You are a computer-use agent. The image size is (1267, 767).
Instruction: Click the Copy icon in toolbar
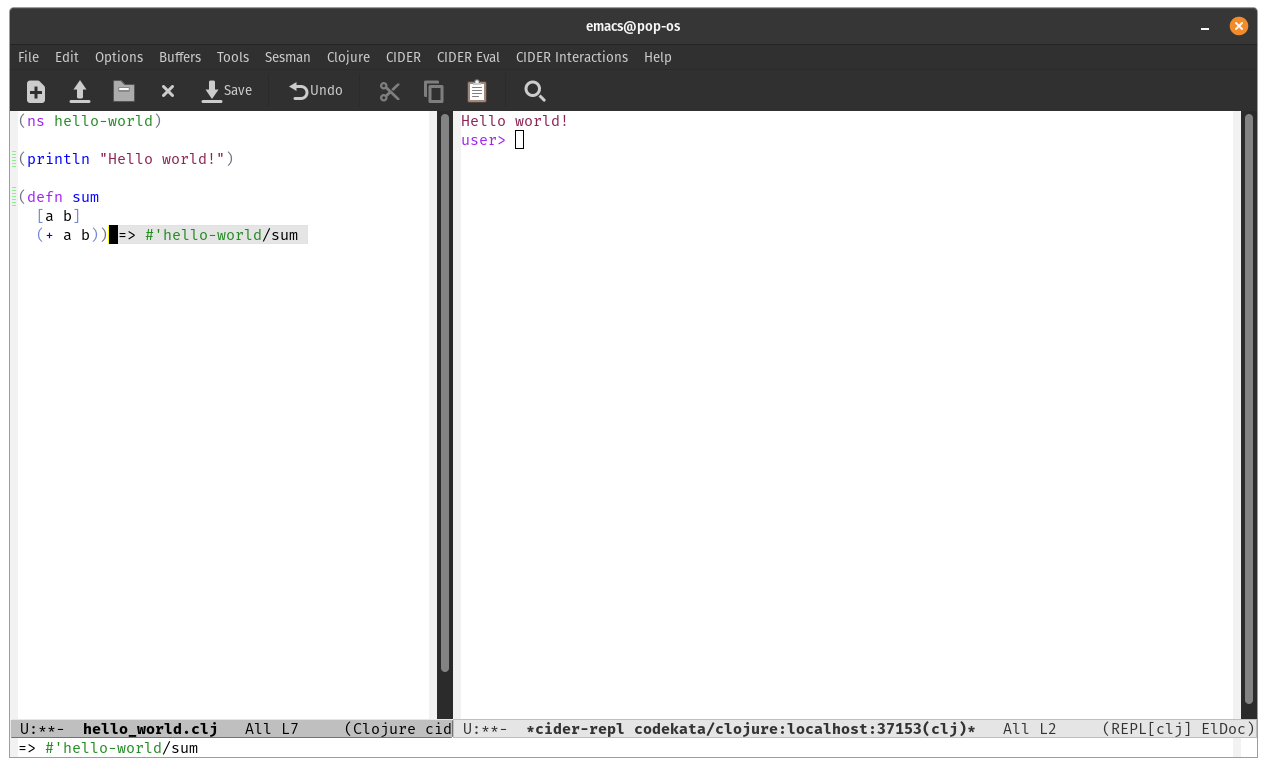(434, 91)
